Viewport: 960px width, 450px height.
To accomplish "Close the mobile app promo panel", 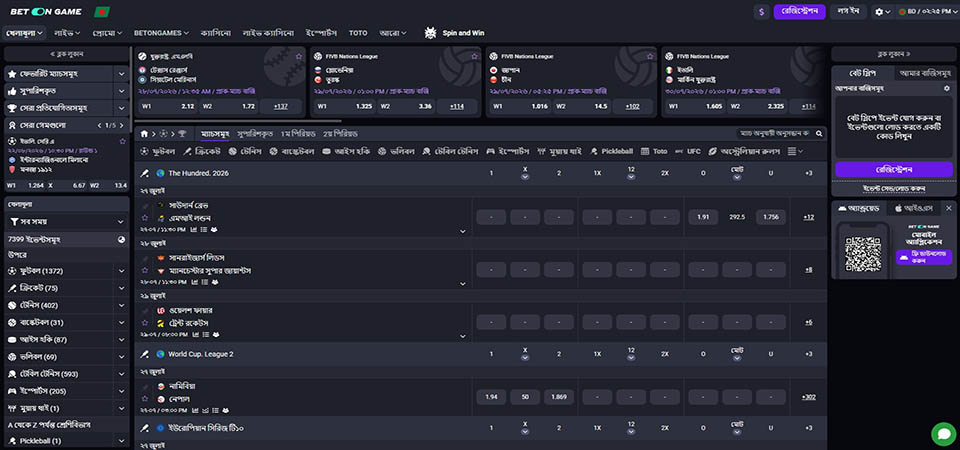I will click(x=949, y=208).
